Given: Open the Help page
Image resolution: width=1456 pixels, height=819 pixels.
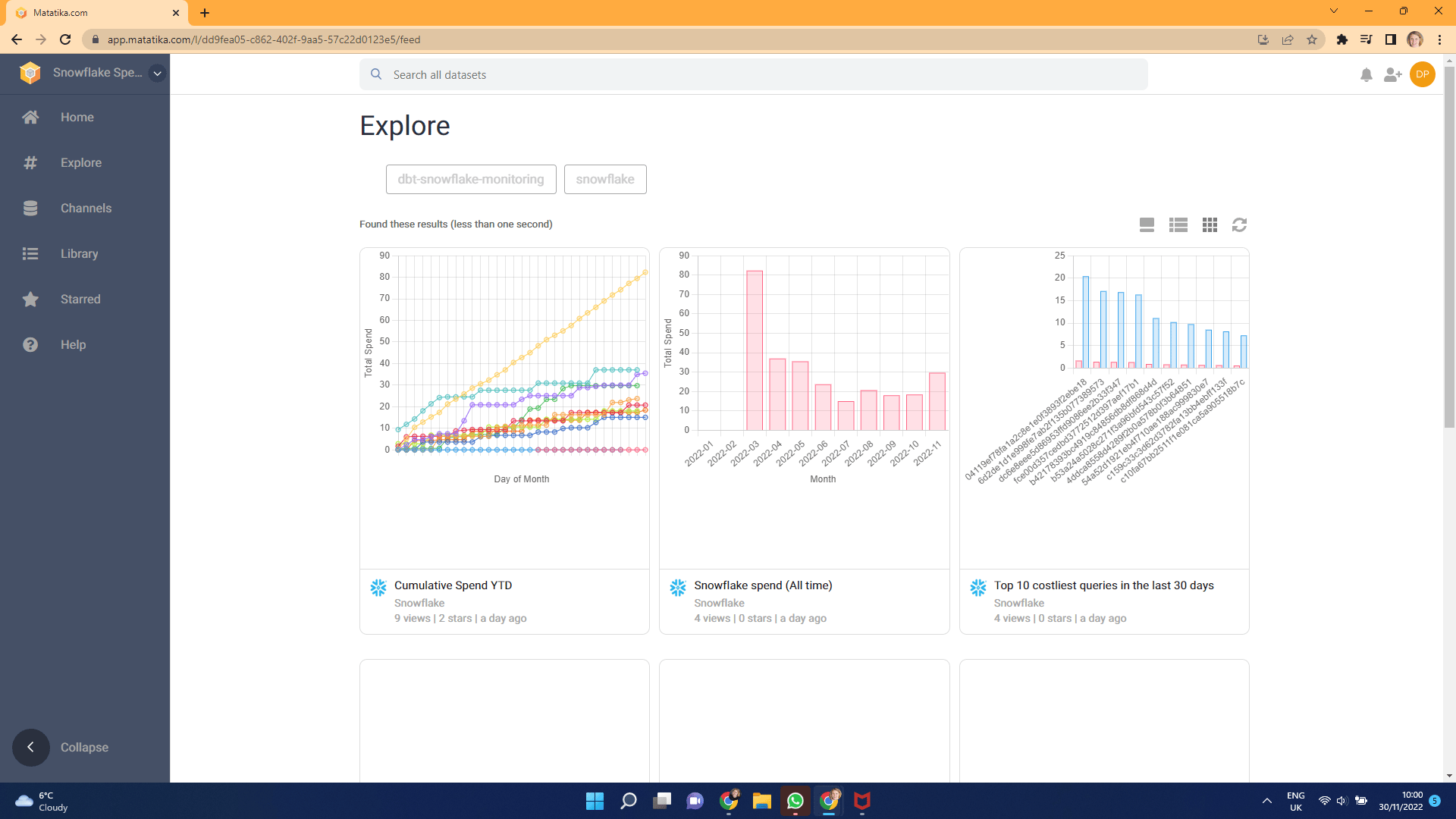Looking at the screenshot, I should tap(73, 344).
